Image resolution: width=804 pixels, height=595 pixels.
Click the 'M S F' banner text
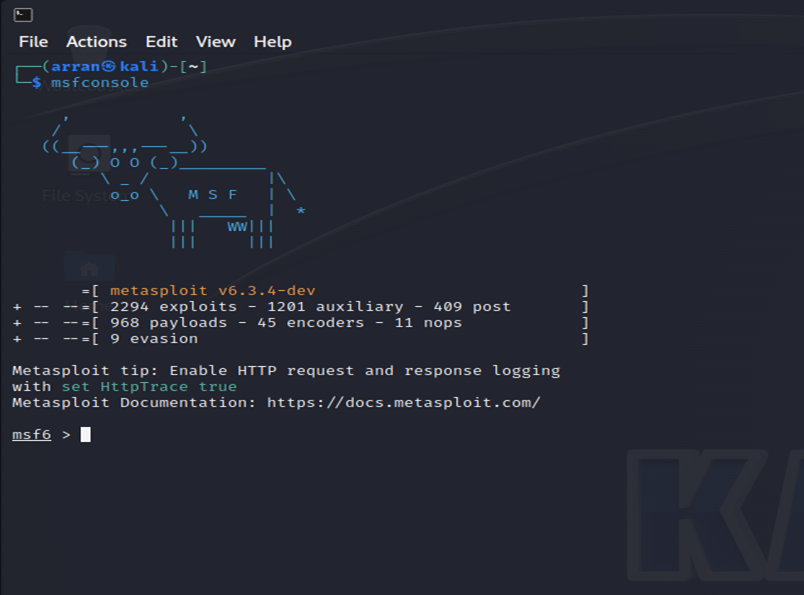[212, 194]
